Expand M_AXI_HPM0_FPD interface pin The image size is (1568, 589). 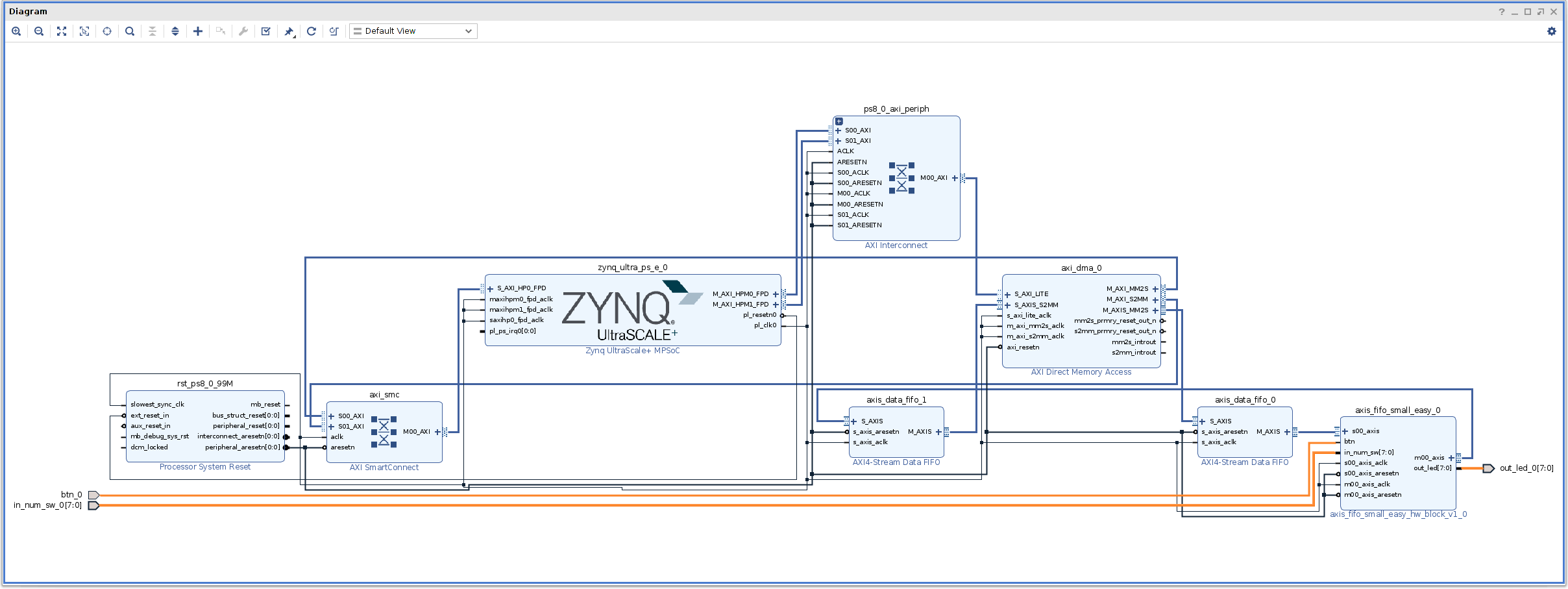click(x=776, y=294)
